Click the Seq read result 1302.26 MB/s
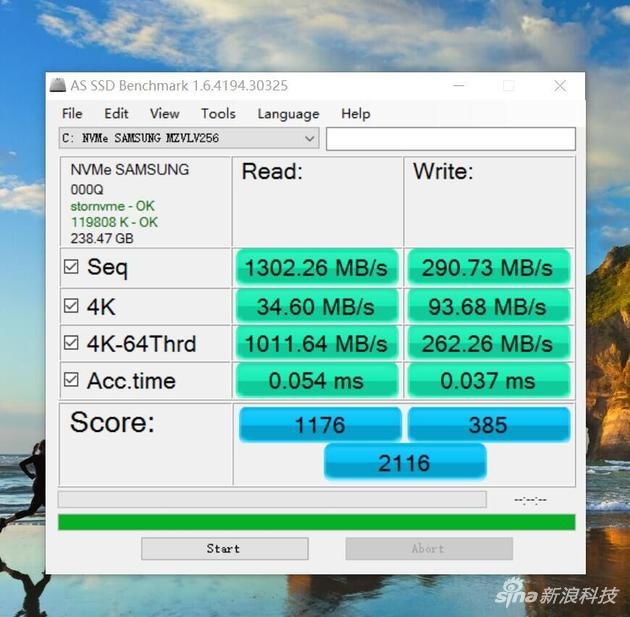The width and height of the screenshot is (630, 617). coord(317,268)
